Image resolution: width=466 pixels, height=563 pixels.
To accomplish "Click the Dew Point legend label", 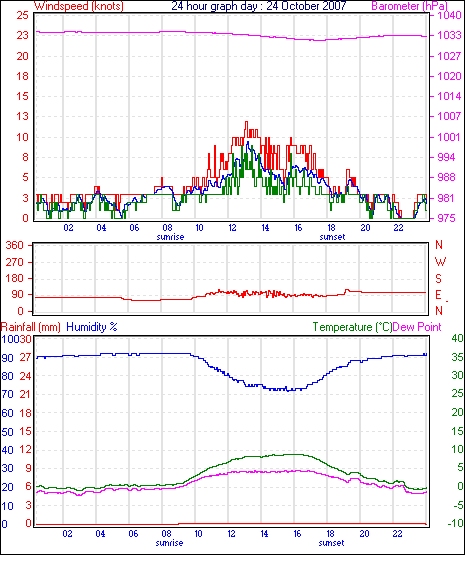I will [417, 327].
